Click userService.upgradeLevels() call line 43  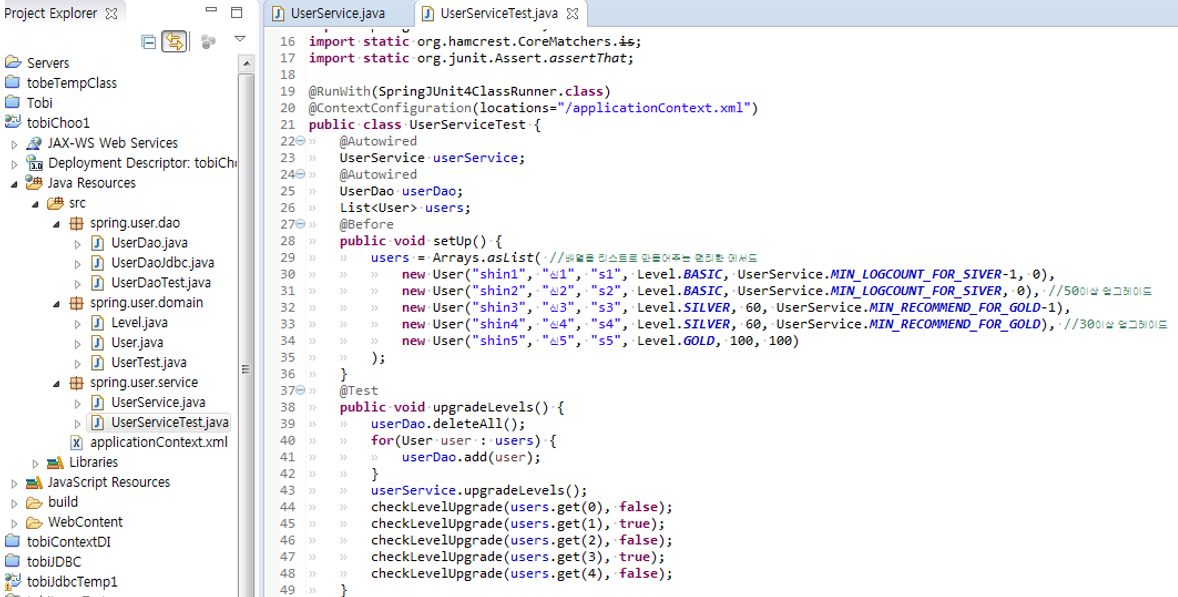[479, 490]
